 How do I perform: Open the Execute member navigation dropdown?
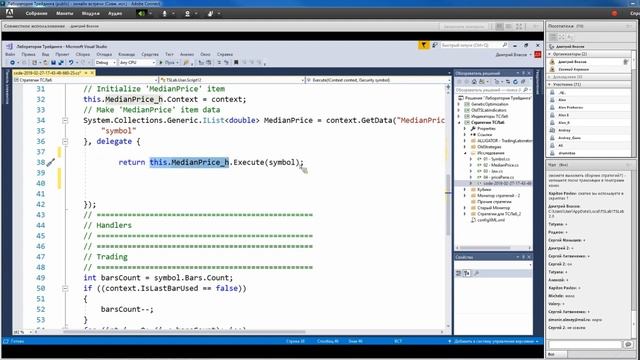click(x=377, y=80)
